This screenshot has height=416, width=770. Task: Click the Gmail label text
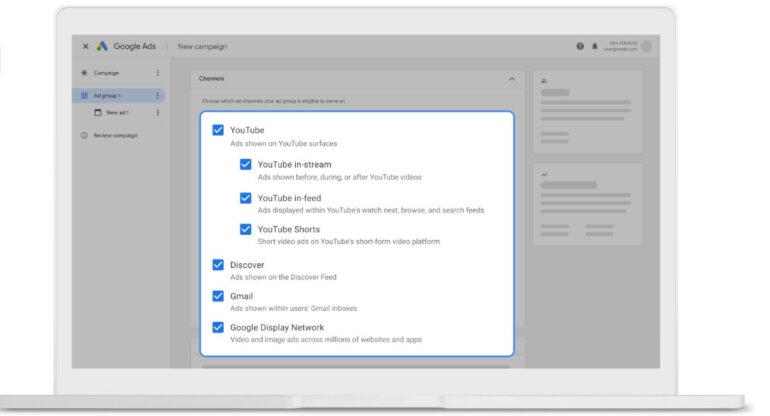point(242,296)
